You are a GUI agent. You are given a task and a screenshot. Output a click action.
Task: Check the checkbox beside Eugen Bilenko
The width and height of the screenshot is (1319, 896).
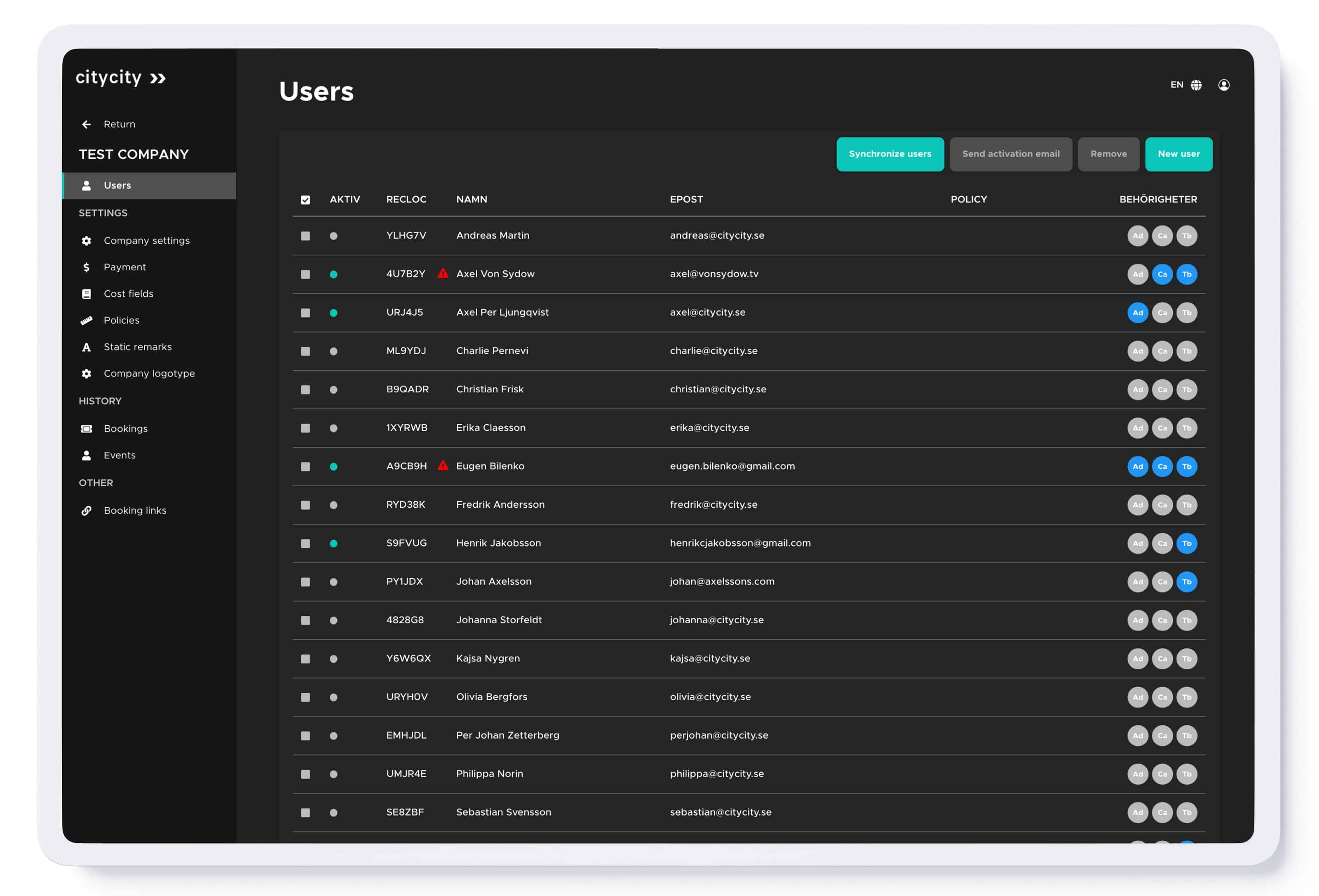(x=305, y=466)
